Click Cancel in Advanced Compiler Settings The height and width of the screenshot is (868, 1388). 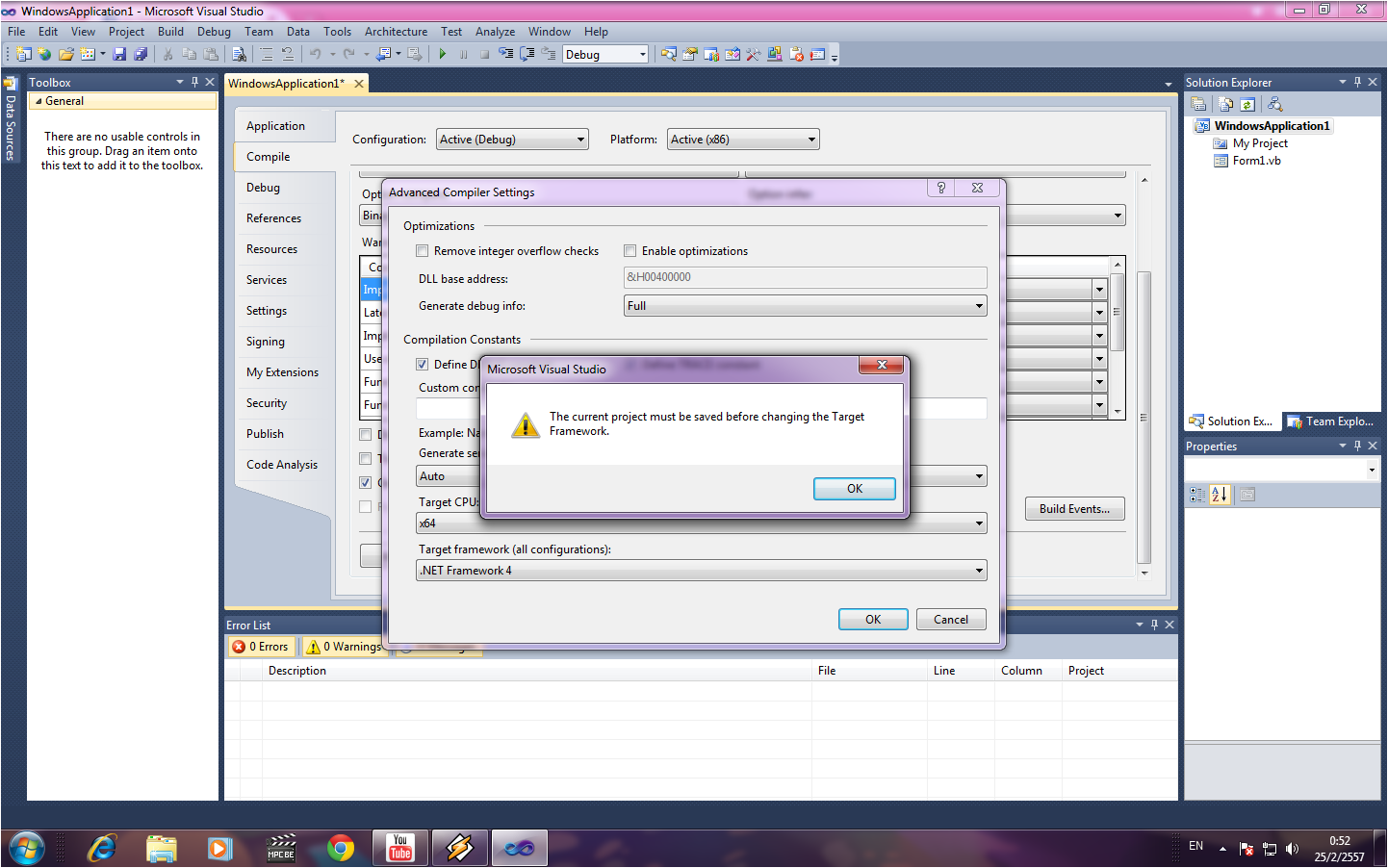pos(951,620)
